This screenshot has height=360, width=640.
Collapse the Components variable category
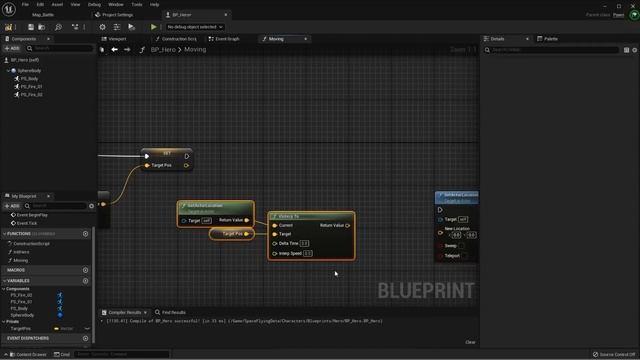[x=4, y=289]
